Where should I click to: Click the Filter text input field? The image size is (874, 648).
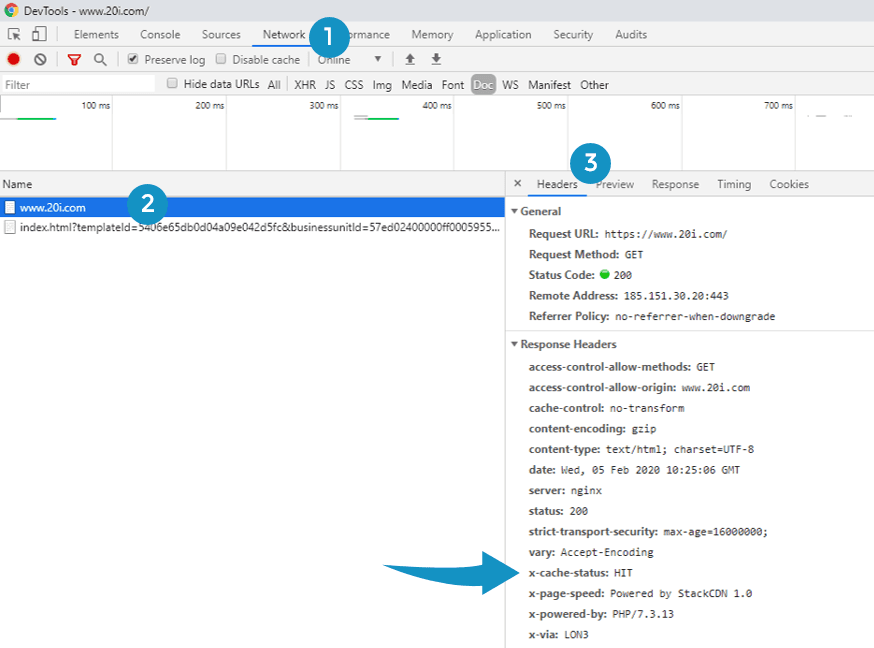[78, 84]
